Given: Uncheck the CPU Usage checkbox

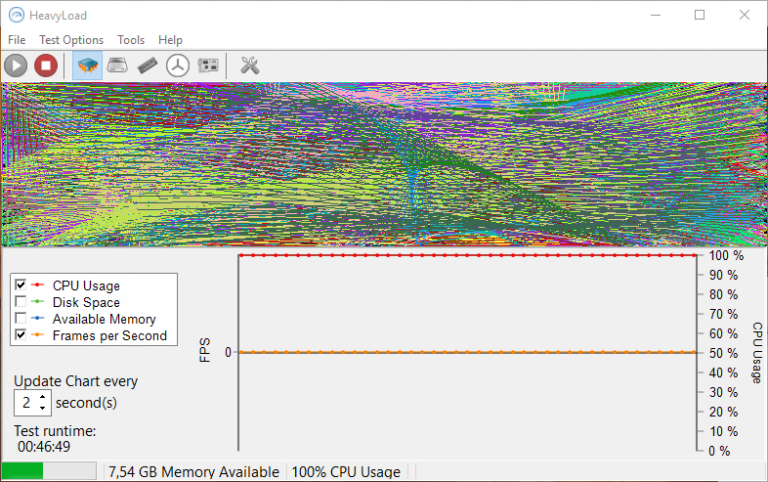Looking at the screenshot, I should (x=21, y=286).
